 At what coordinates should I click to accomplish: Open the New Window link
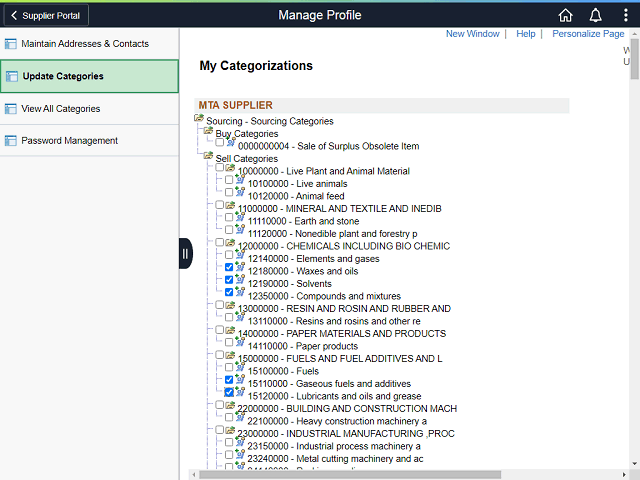coord(472,34)
